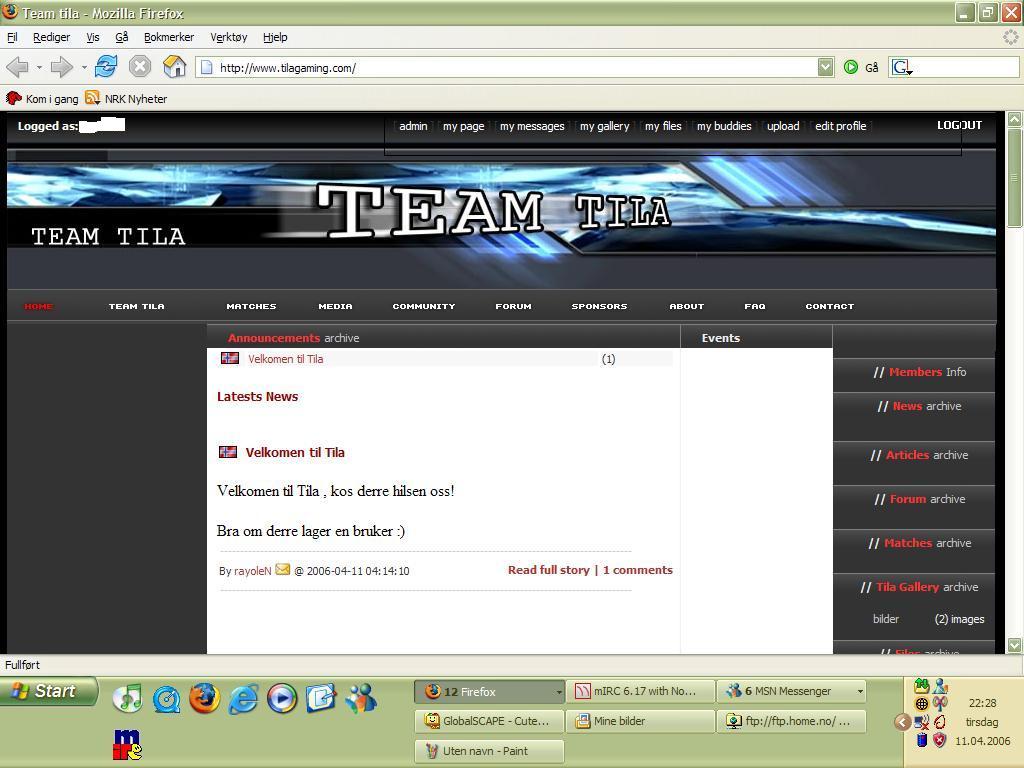Open the edit profile link
1024x768 pixels.
point(840,126)
